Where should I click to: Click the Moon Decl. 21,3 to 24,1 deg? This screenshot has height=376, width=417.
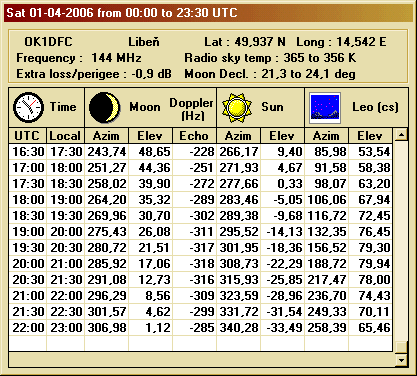270,74
